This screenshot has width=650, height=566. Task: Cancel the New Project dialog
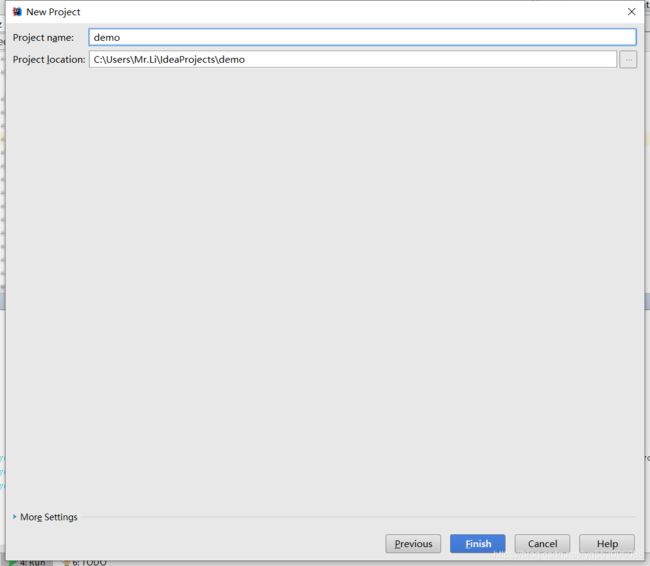pyautogui.click(x=542, y=544)
